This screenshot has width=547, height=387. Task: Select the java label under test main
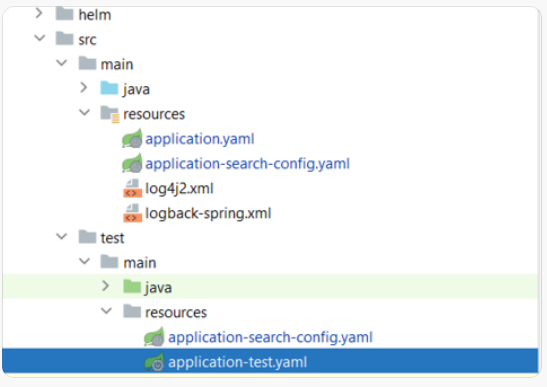[158, 288]
